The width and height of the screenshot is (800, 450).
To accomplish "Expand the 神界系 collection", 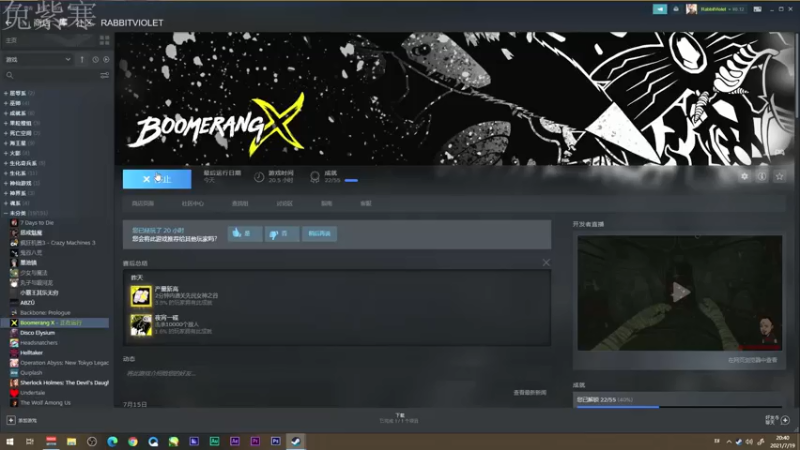I will click(x=19, y=193).
